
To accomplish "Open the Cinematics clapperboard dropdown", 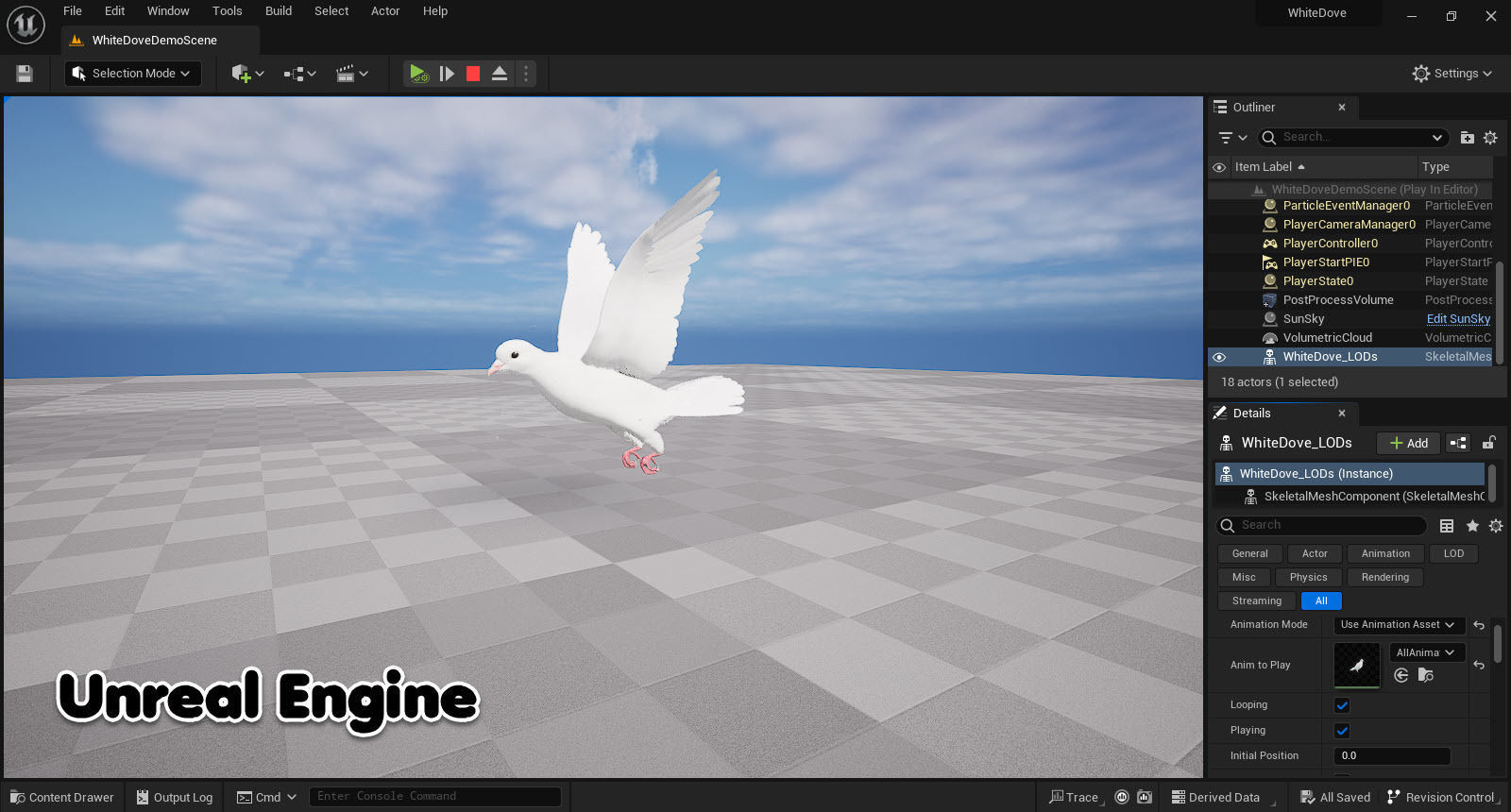I will point(352,74).
